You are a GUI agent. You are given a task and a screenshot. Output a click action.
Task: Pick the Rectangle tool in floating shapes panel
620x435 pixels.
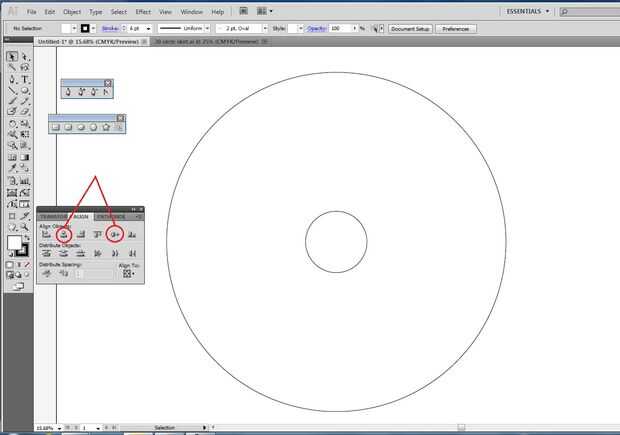pos(56,127)
